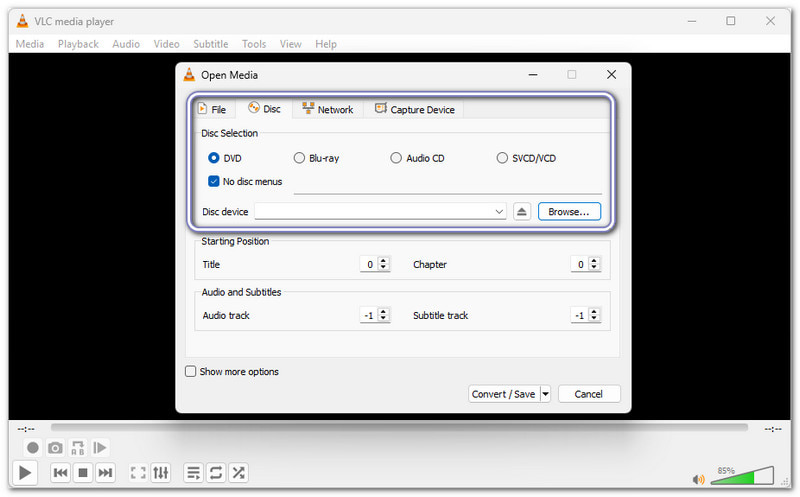Select the Audio CD radio button

tap(396, 158)
